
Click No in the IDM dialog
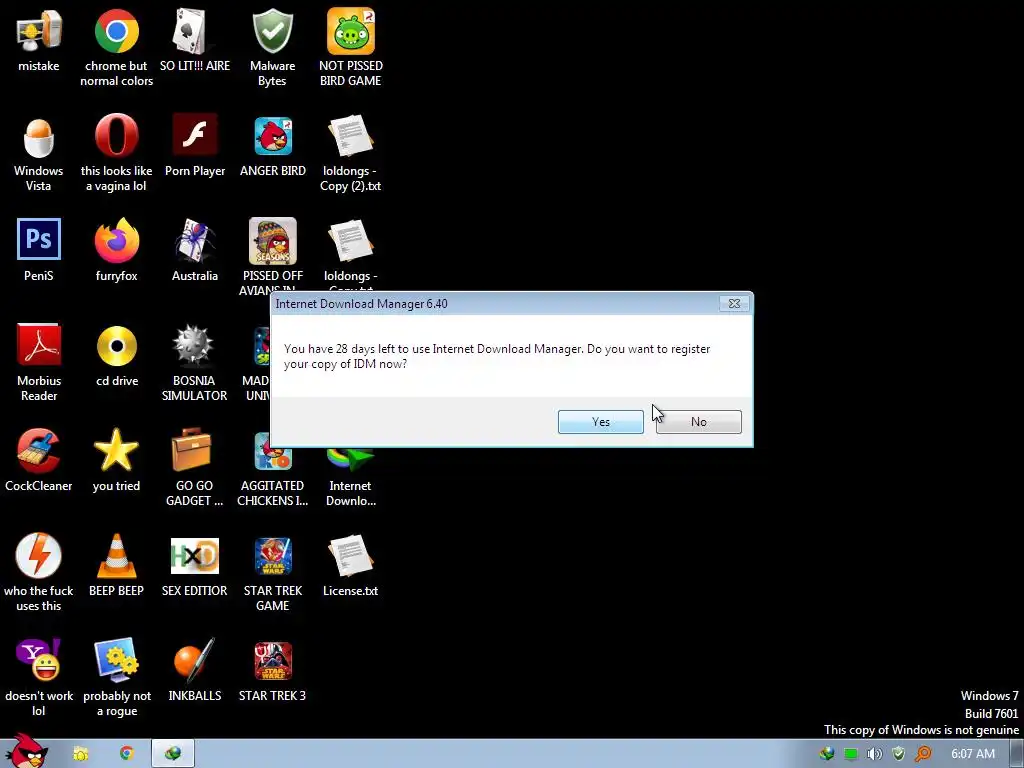coord(698,422)
